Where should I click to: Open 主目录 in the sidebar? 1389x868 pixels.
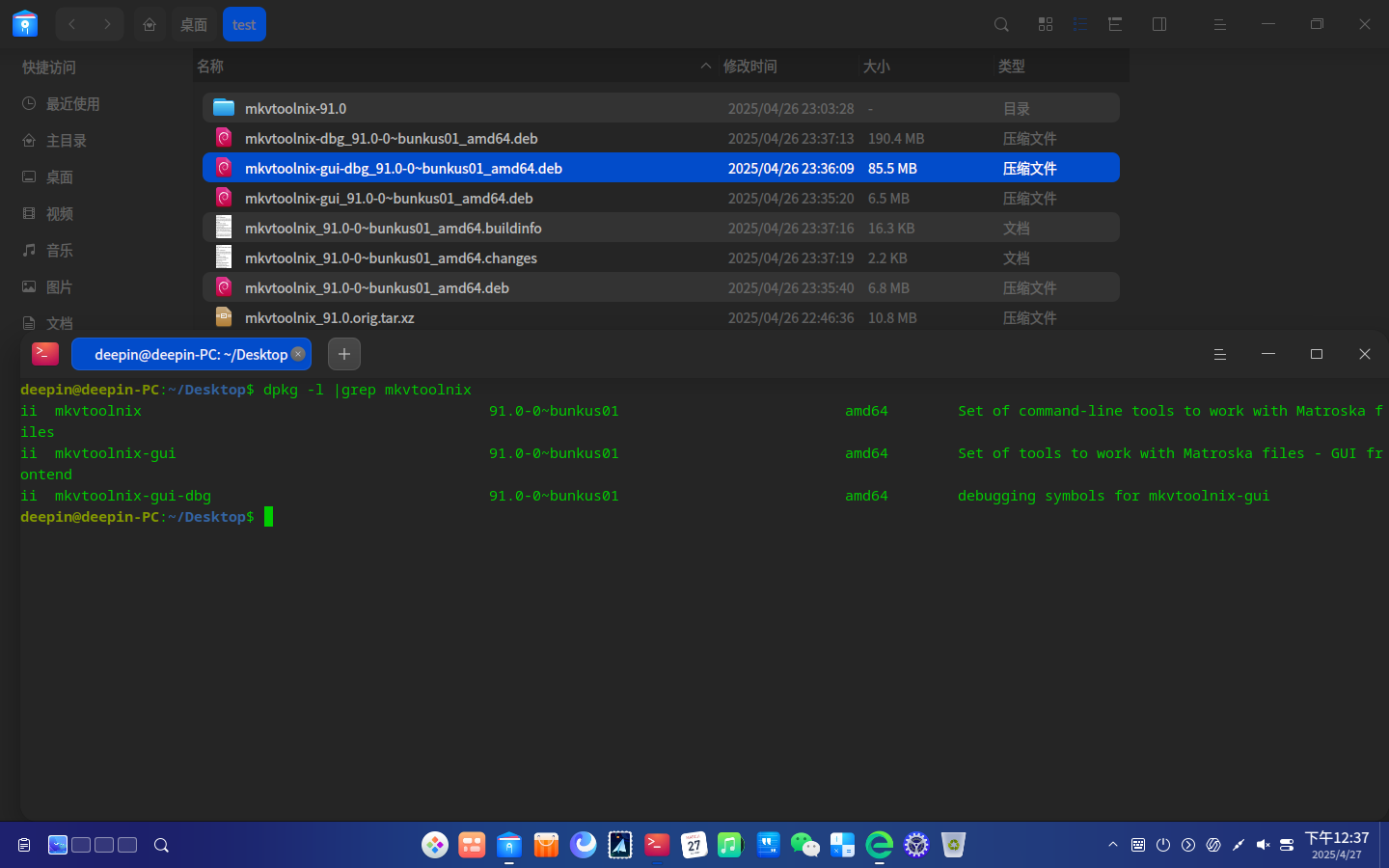pyautogui.click(x=66, y=140)
